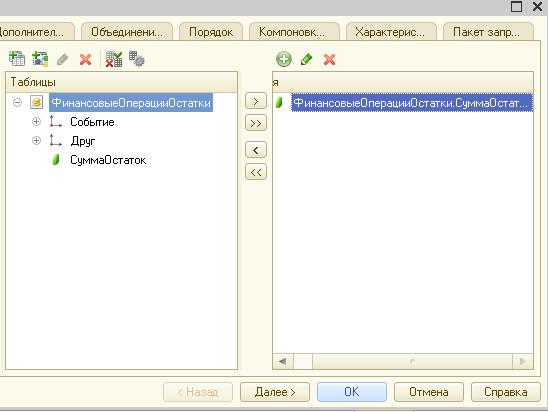Edit the selected field with green pencil icon

(x=307, y=59)
